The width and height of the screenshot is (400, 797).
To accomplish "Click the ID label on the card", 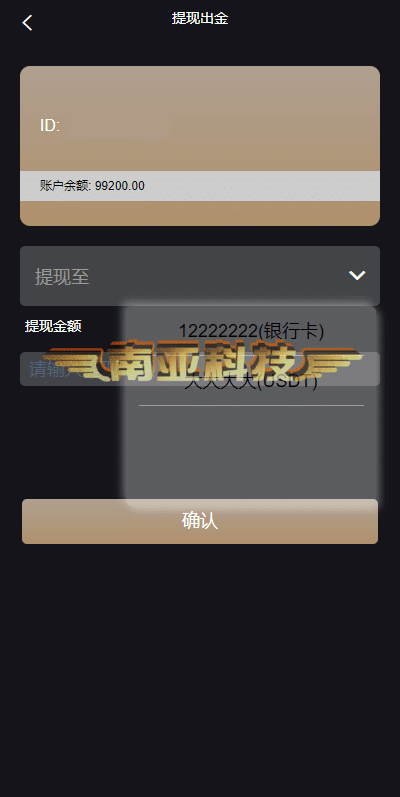I will tap(50, 126).
